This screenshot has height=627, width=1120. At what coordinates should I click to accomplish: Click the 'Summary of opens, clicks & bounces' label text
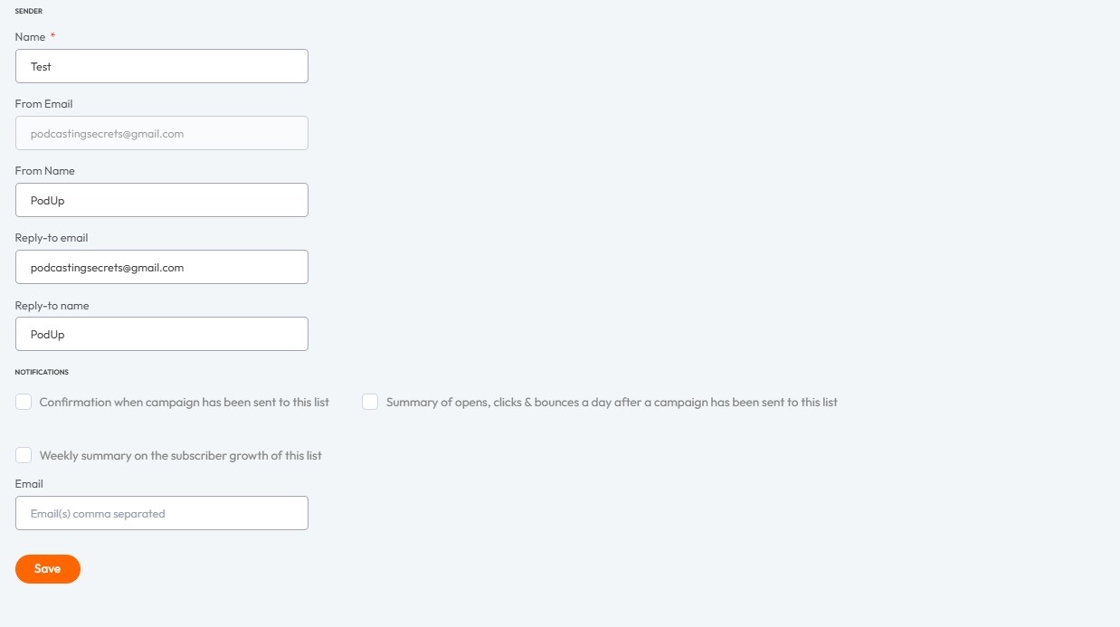(611, 402)
